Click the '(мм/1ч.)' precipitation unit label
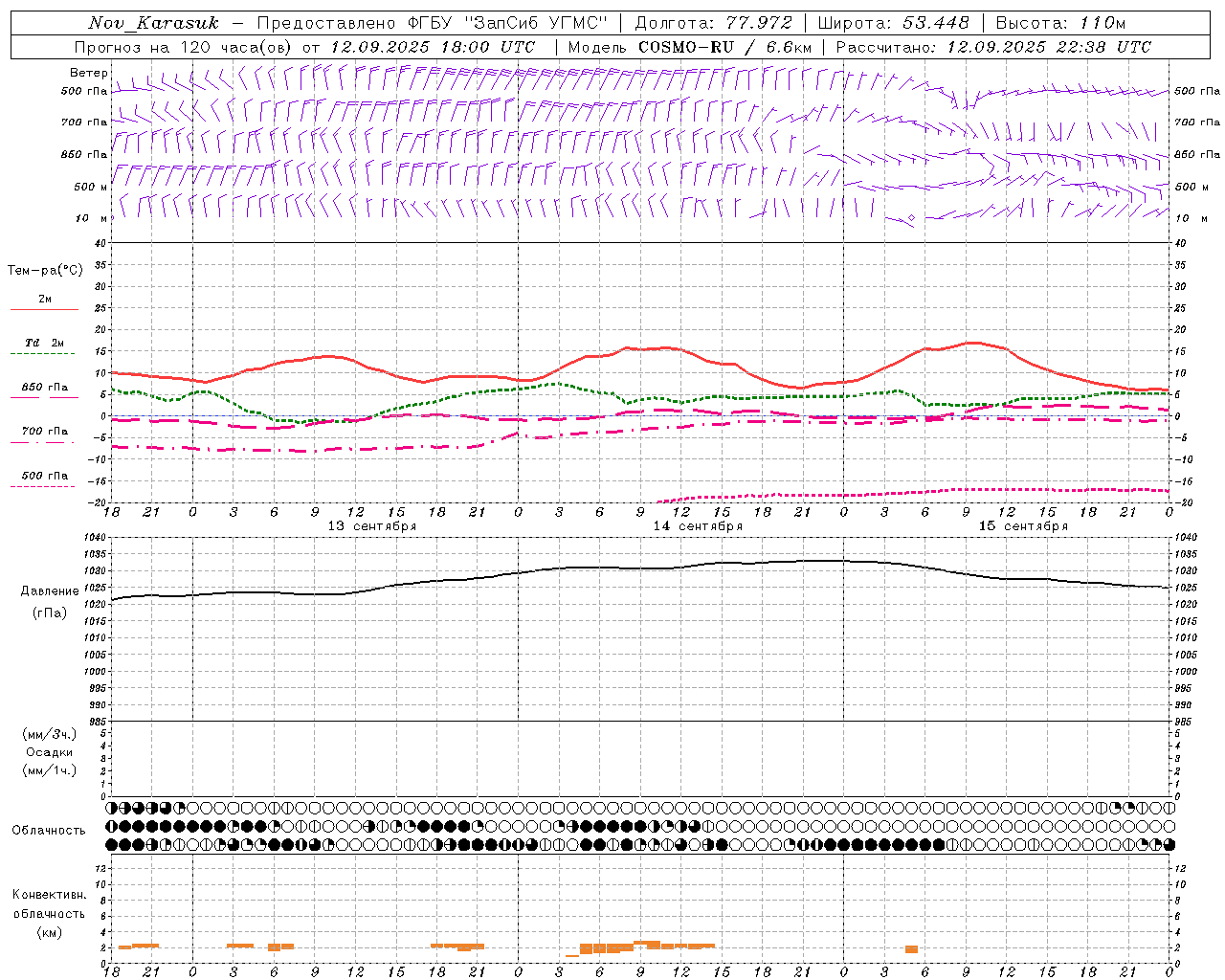Viewport: 1225px width, 980px height. (50, 770)
